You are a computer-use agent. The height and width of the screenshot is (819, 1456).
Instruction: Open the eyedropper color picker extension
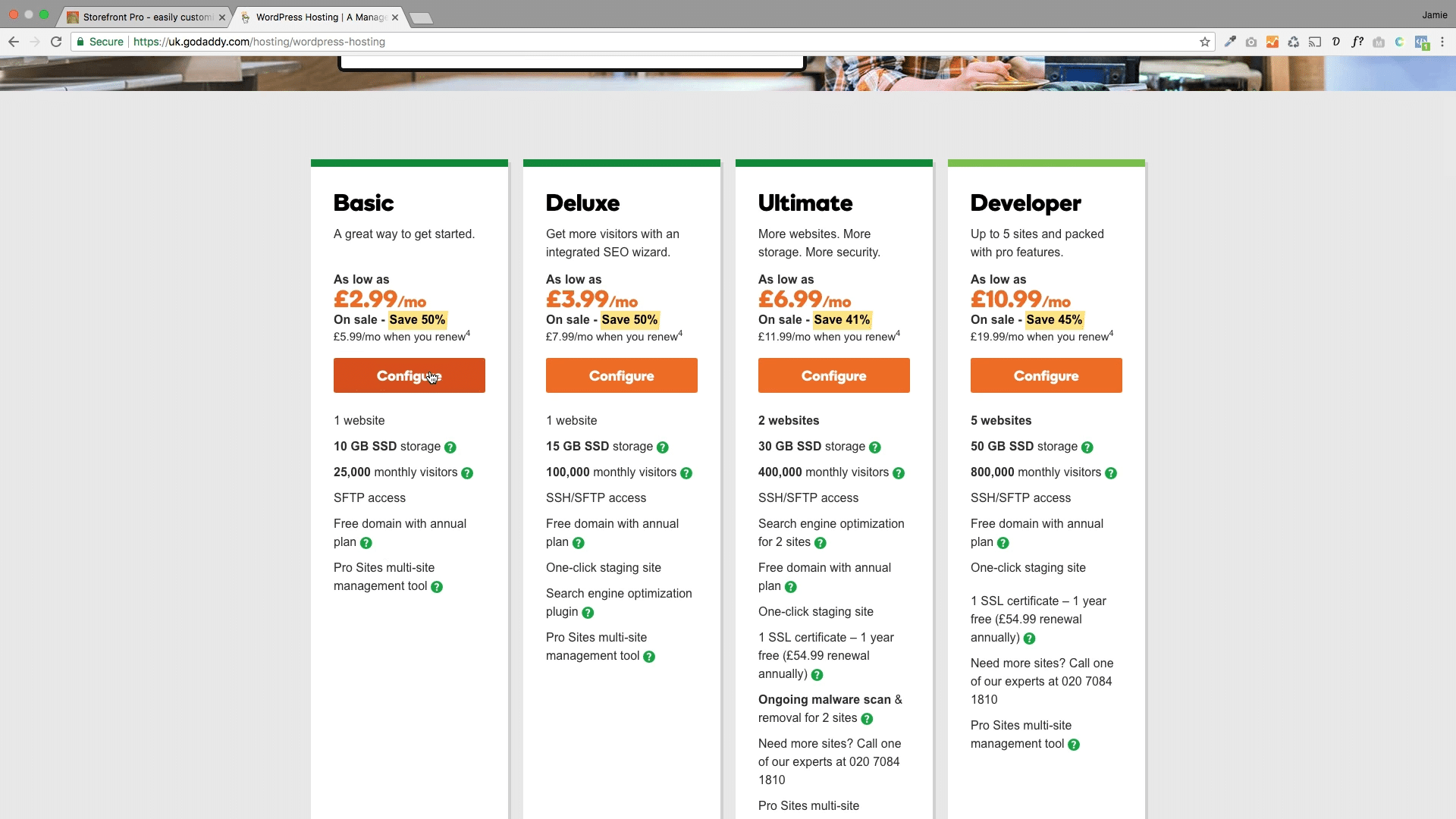(1230, 42)
